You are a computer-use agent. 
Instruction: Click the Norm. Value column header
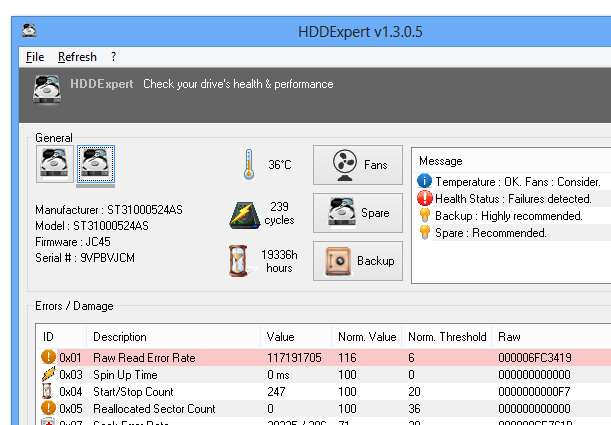pos(367,337)
